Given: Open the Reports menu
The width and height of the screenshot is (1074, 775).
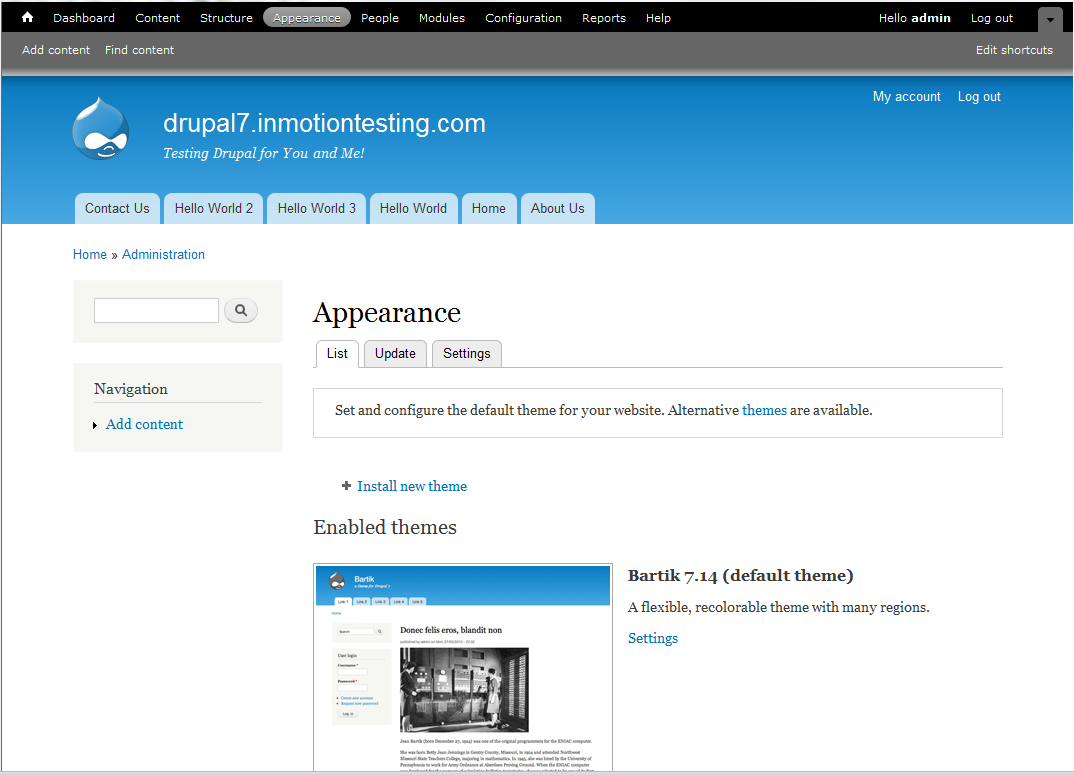Looking at the screenshot, I should (603, 17).
